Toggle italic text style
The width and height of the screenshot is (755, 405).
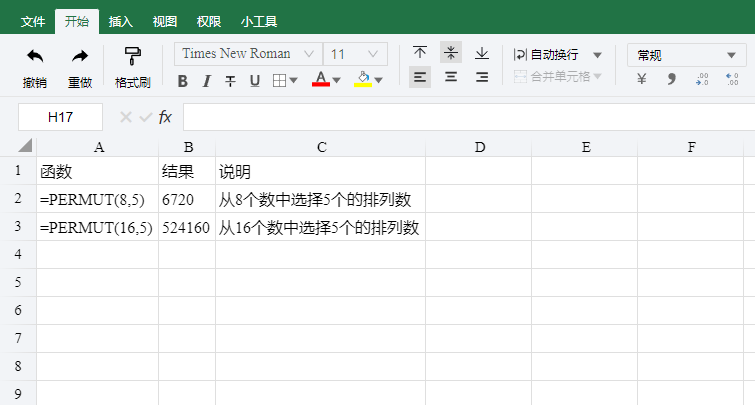[x=207, y=81]
